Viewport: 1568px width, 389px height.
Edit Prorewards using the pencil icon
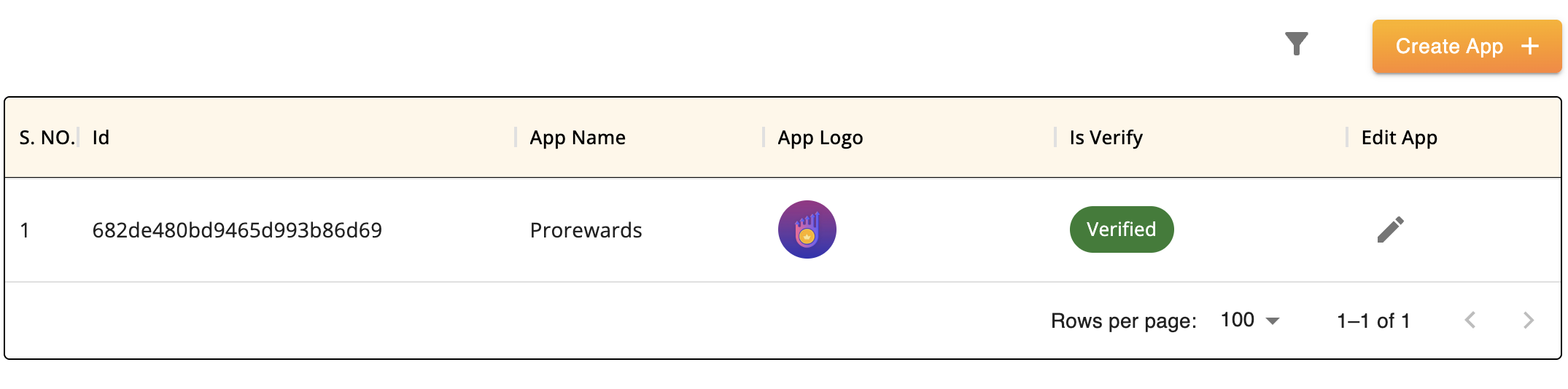pyautogui.click(x=1390, y=230)
